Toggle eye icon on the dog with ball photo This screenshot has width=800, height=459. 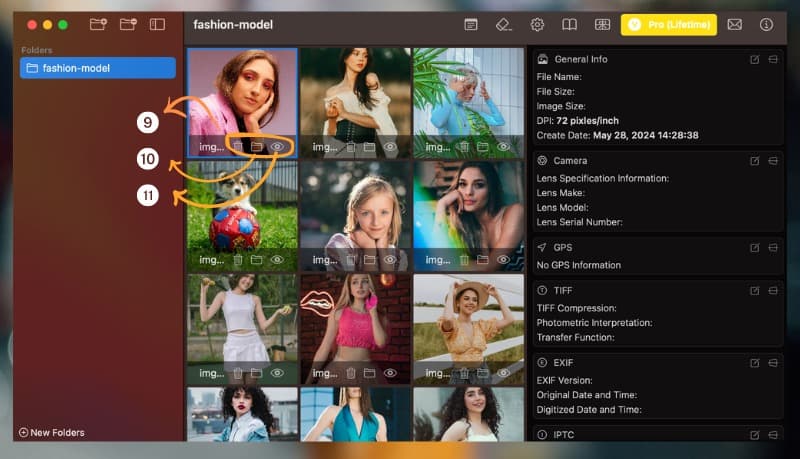click(x=277, y=260)
